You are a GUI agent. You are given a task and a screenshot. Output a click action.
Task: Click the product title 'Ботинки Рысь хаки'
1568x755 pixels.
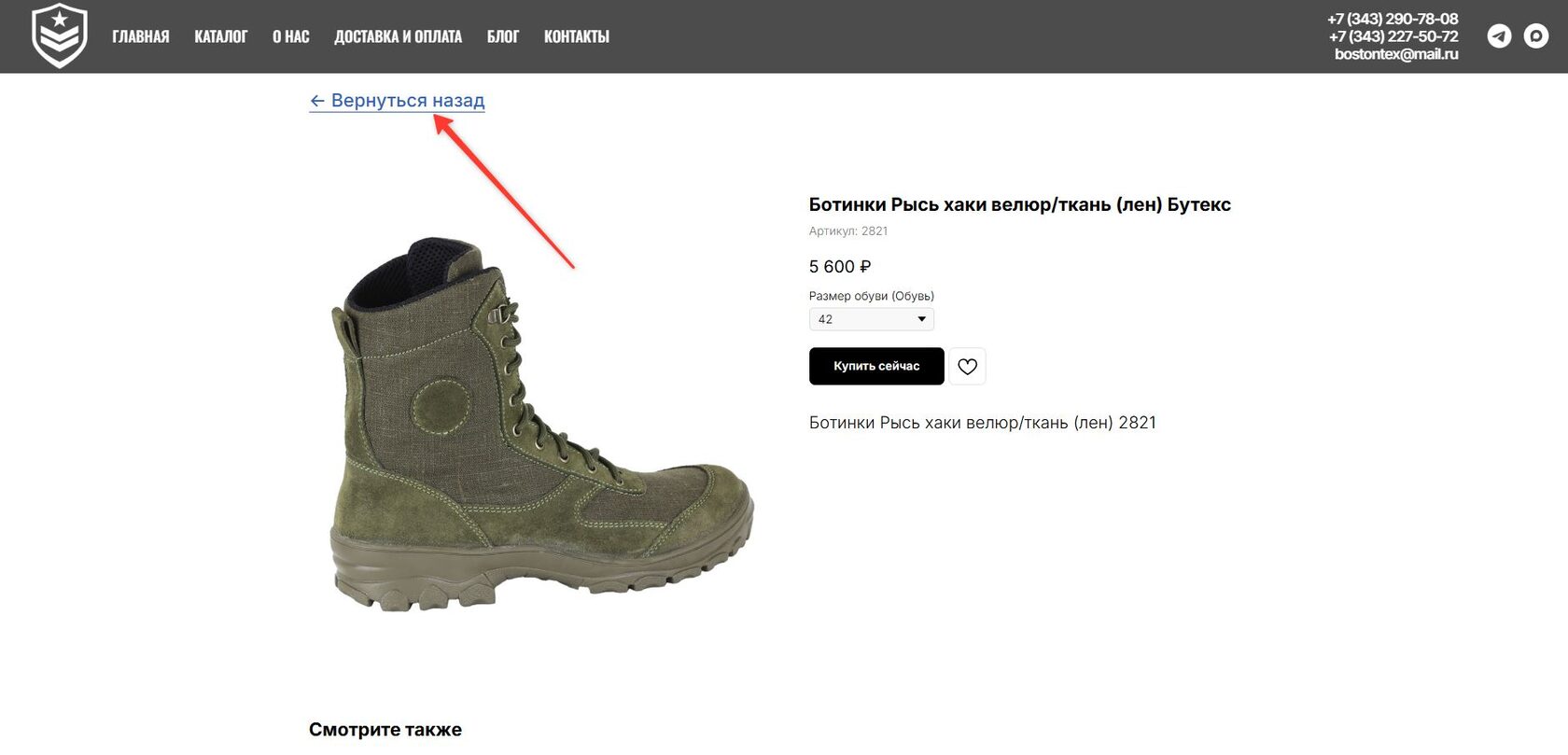coord(1019,204)
